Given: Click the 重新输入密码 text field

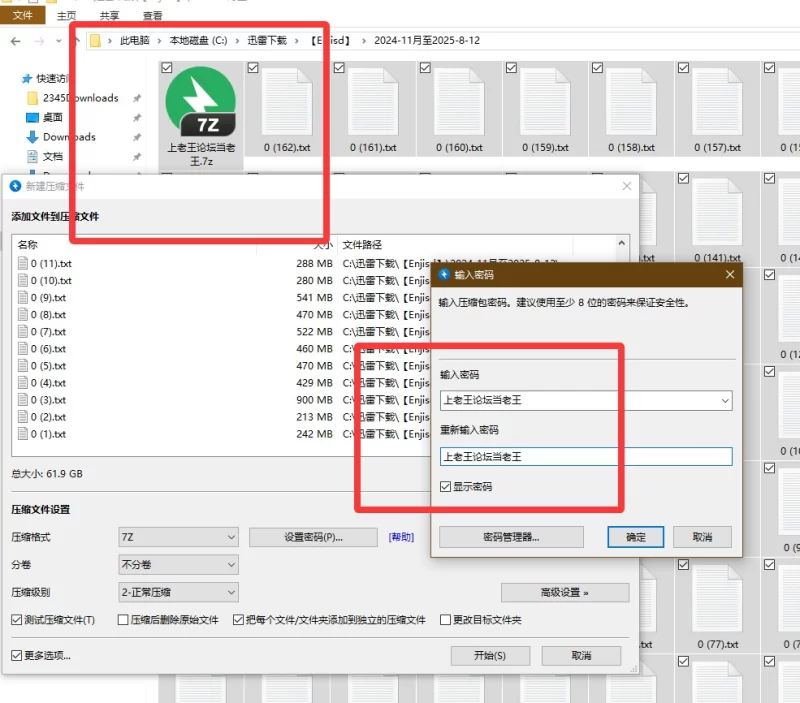Looking at the screenshot, I should [x=586, y=457].
